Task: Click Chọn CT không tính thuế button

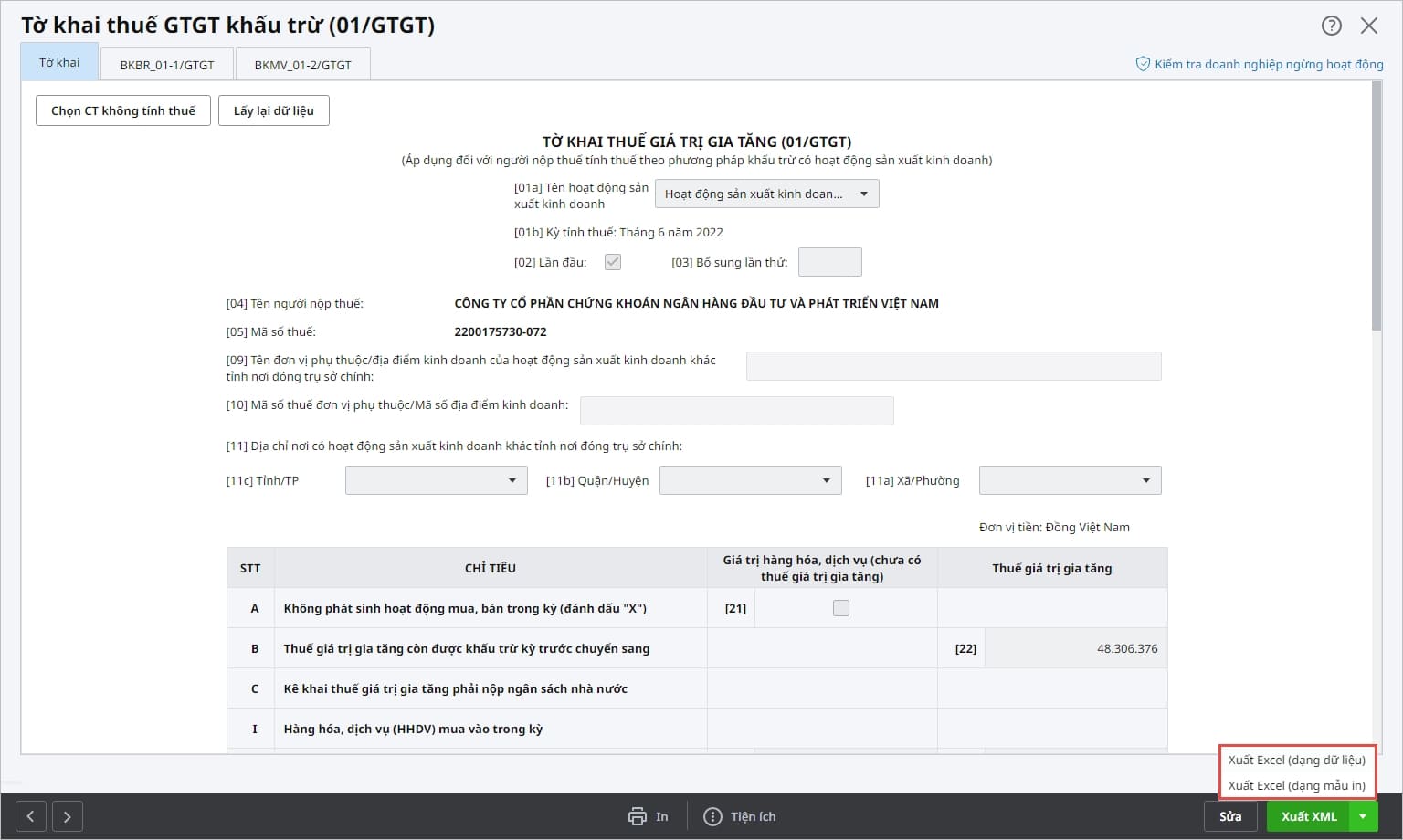Action: click(123, 110)
